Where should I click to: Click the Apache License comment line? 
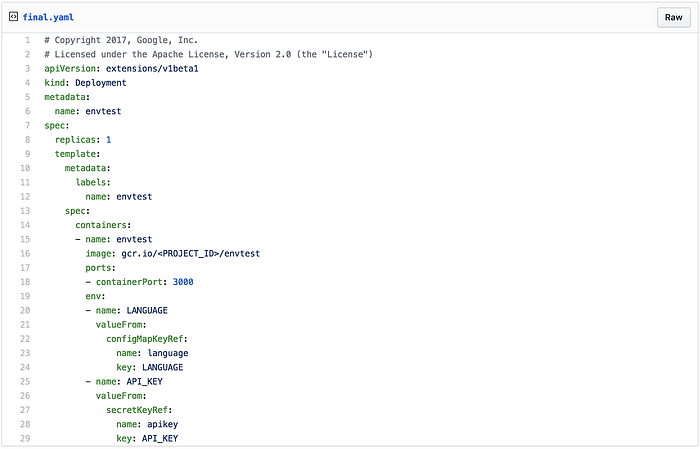pos(208,54)
